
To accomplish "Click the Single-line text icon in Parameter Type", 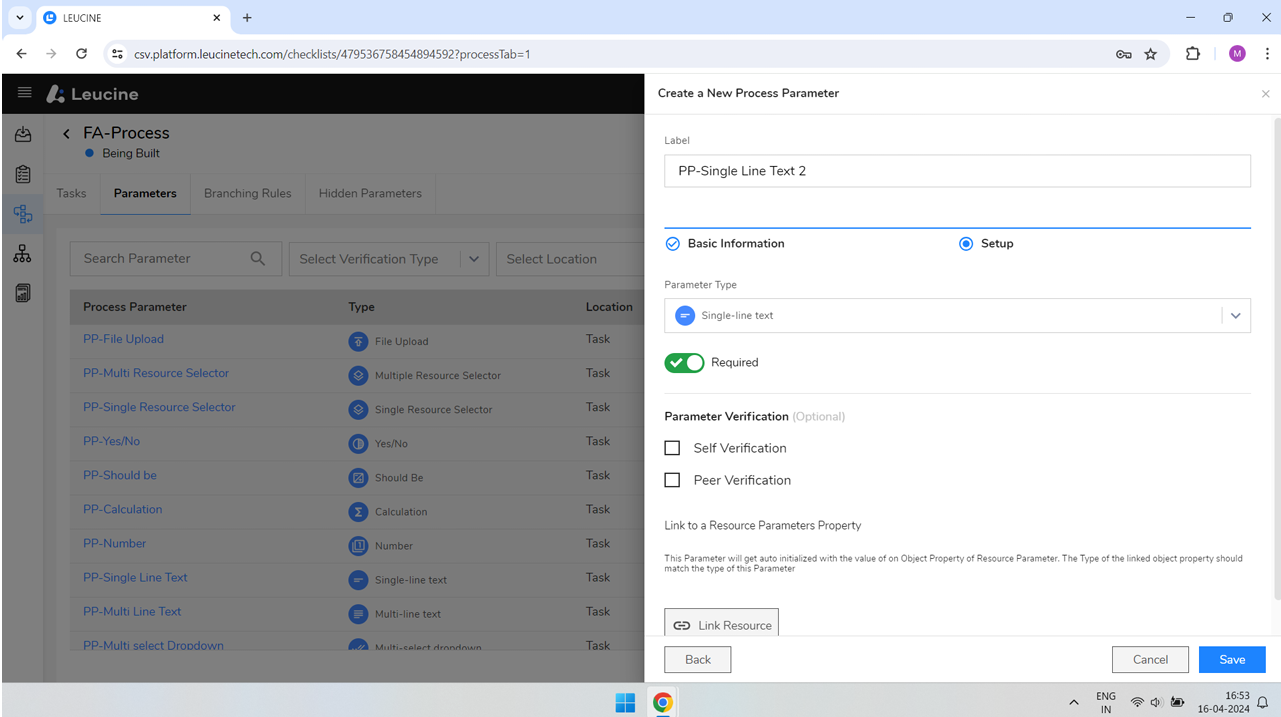I will pos(685,315).
